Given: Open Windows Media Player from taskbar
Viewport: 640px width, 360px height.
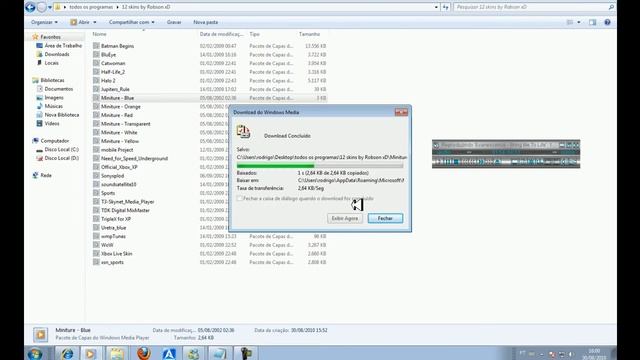Looking at the screenshot, I should [90, 353].
